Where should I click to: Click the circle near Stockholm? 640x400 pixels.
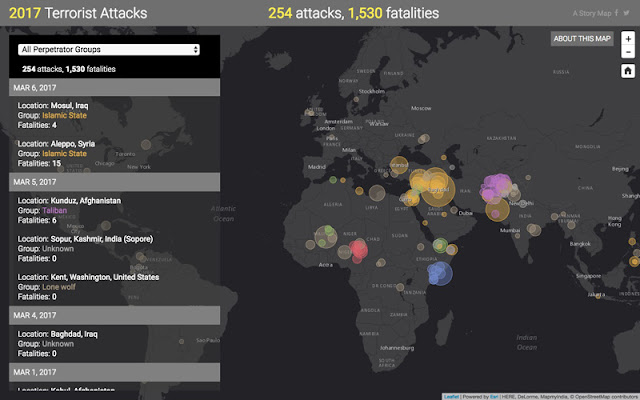356,99
